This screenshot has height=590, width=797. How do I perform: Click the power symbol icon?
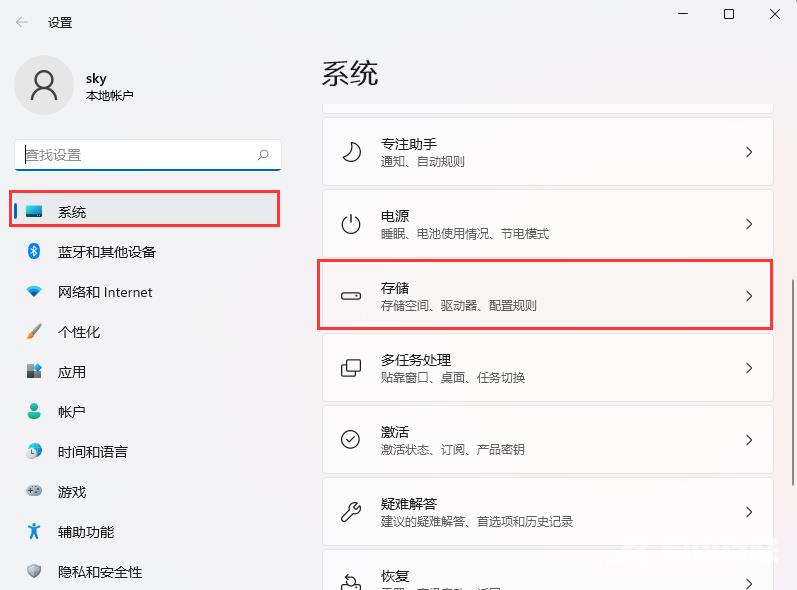tap(351, 224)
